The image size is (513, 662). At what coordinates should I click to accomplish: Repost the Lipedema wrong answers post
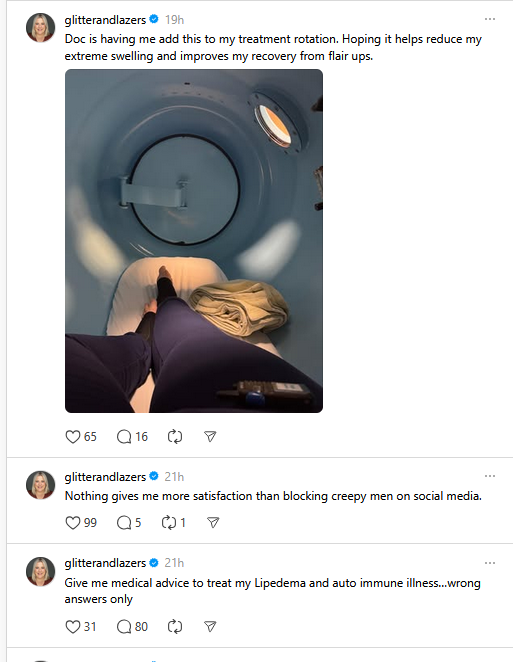pos(175,627)
